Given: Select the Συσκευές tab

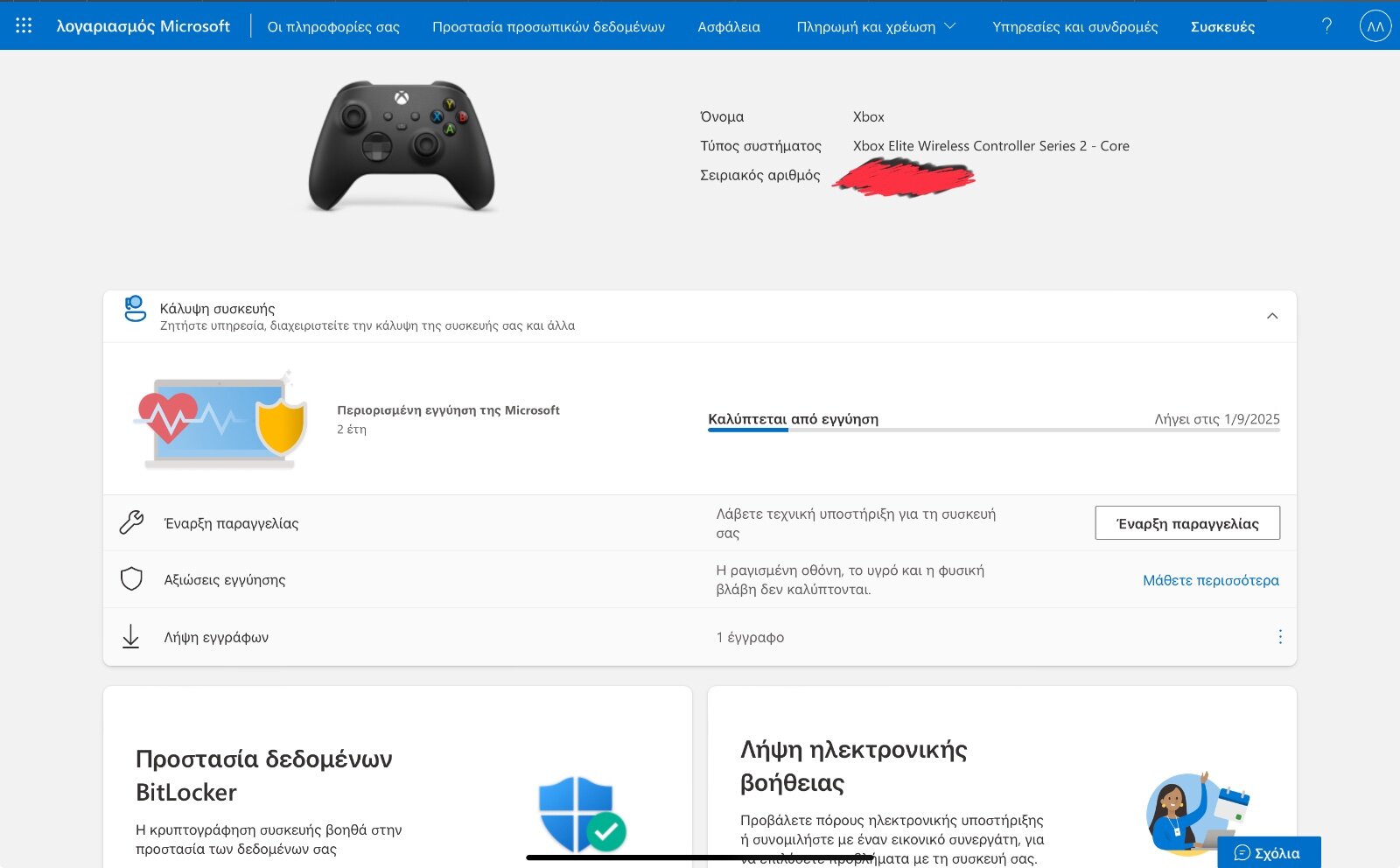Looking at the screenshot, I should click(1222, 26).
